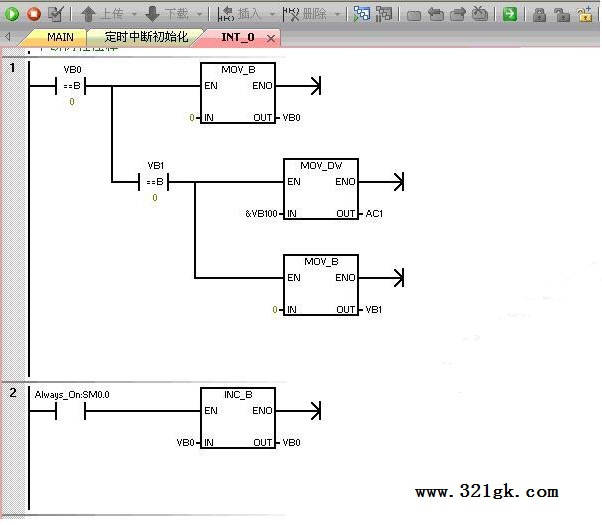Click ENO arrow of MOV_DW
602x525 pixels.
tap(399, 182)
